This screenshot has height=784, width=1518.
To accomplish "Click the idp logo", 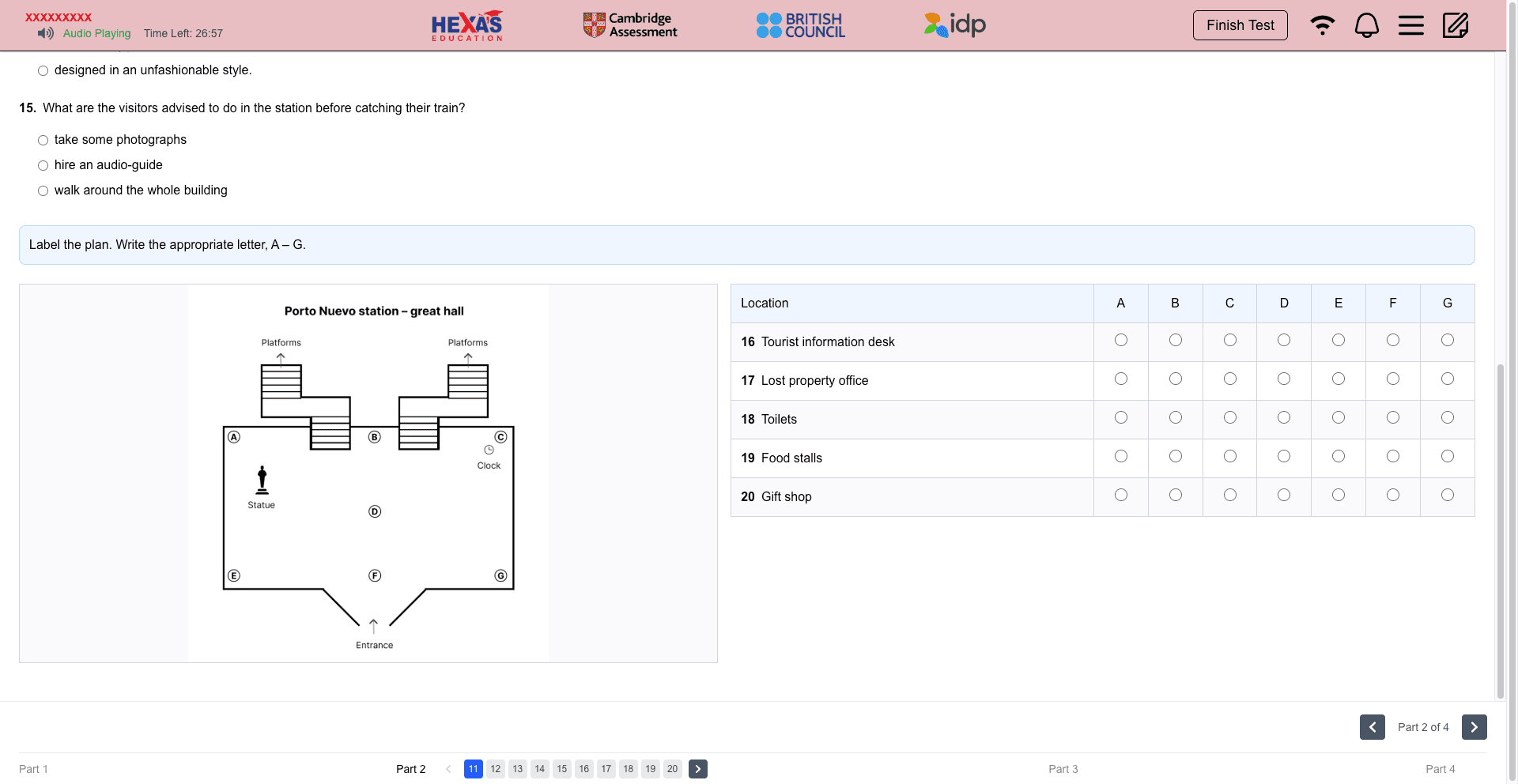I will click(x=953, y=24).
